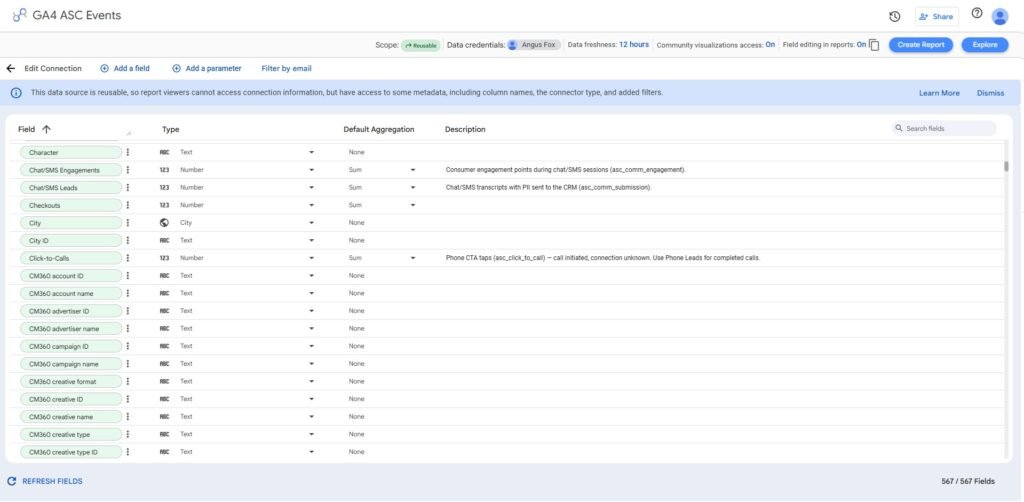Expand Type dropdown for Chat/SMS Leads
1024x502 pixels.
[x=311, y=187]
